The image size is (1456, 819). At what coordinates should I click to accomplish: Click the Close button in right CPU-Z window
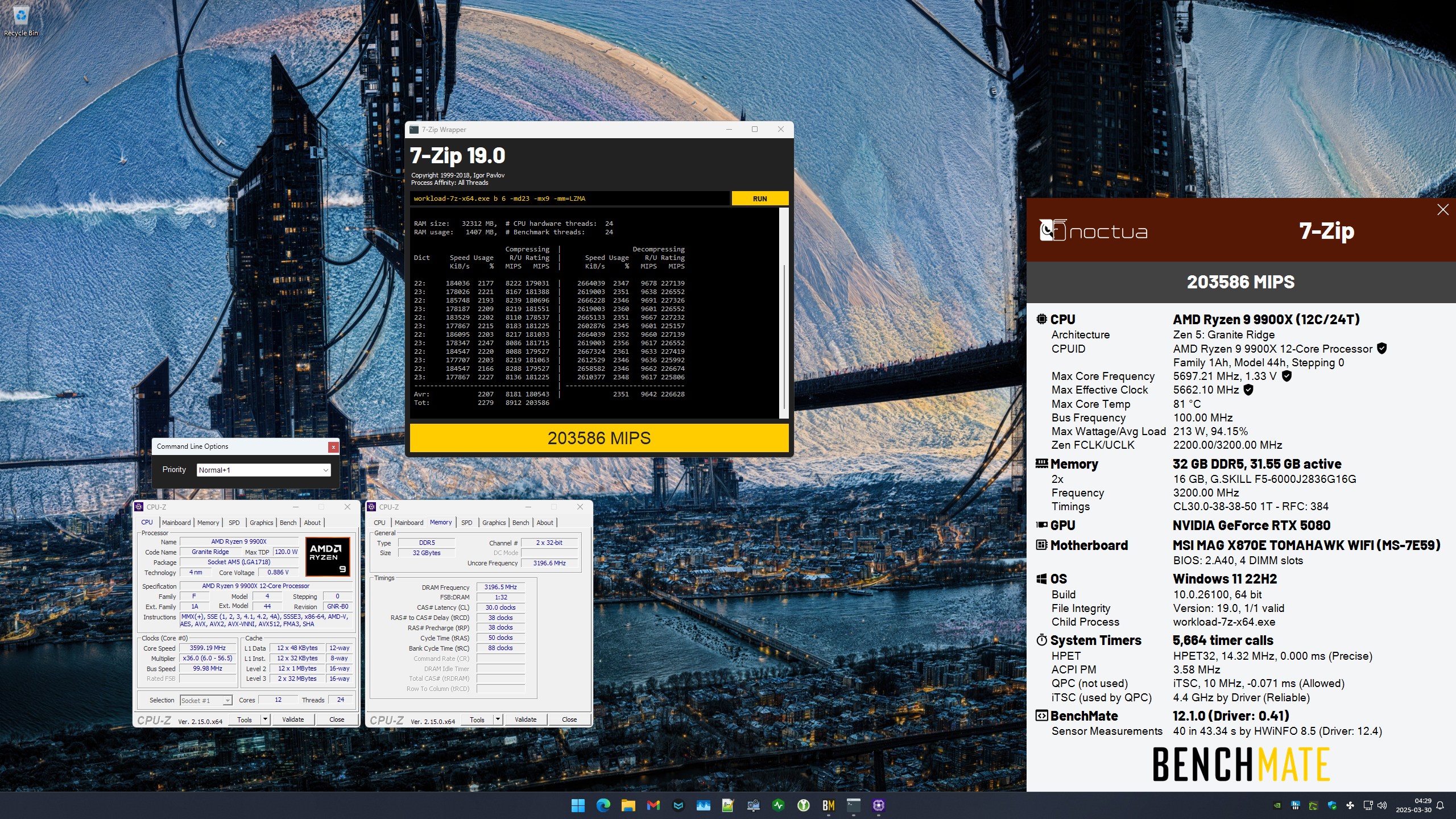(569, 719)
